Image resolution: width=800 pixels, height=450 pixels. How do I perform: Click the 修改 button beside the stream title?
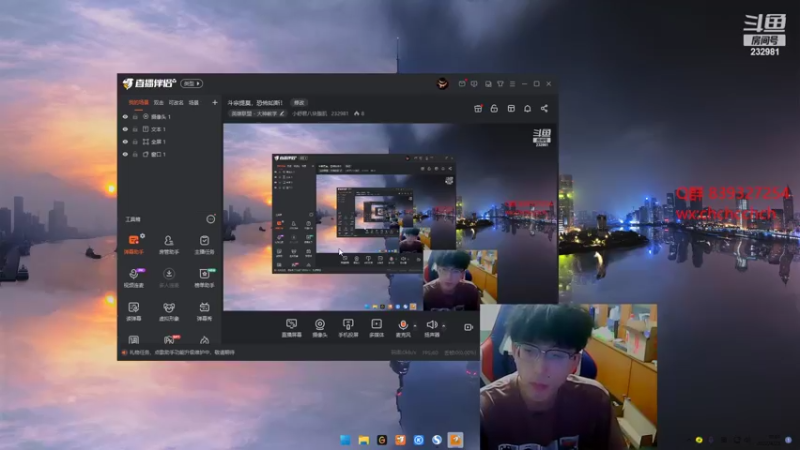click(299, 103)
